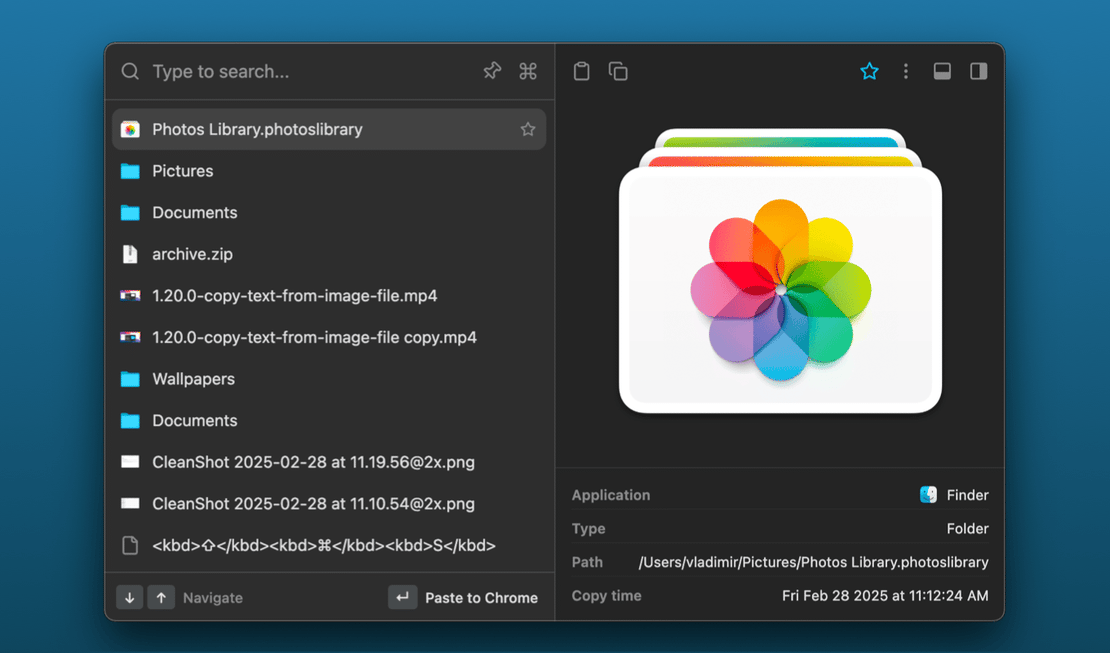
Task: Select the Pictures folder entry
Action: 329,171
